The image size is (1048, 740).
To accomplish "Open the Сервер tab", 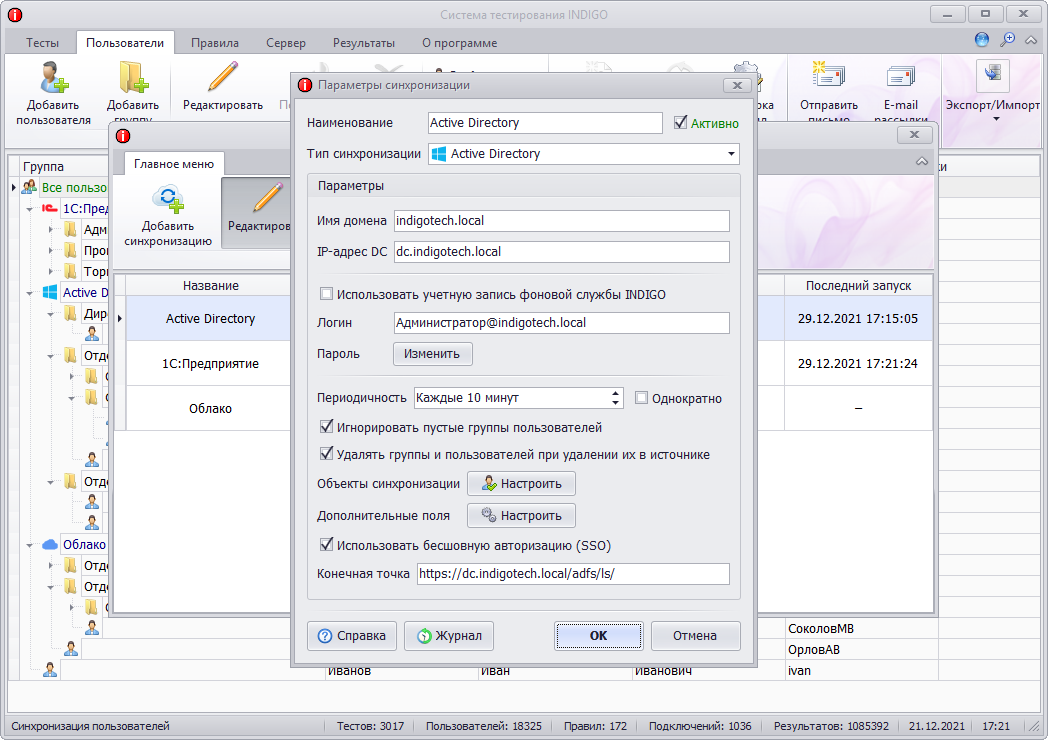I will pyautogui.click(x=285, y=43).
